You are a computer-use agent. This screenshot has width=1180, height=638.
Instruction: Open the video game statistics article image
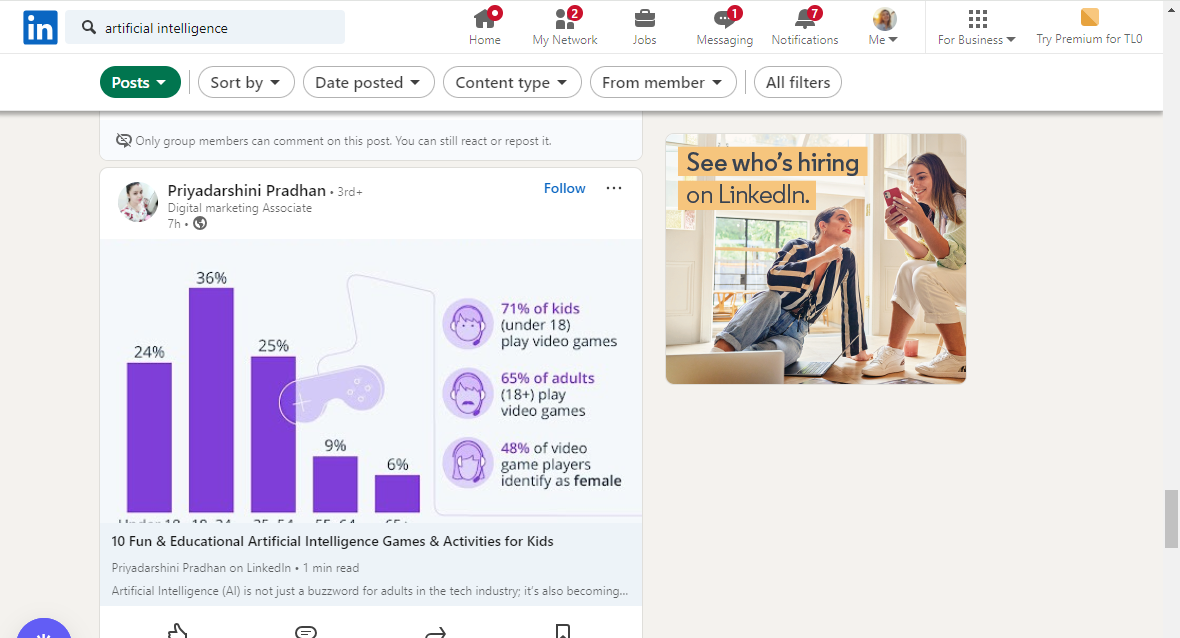click(x=371, y=381)
